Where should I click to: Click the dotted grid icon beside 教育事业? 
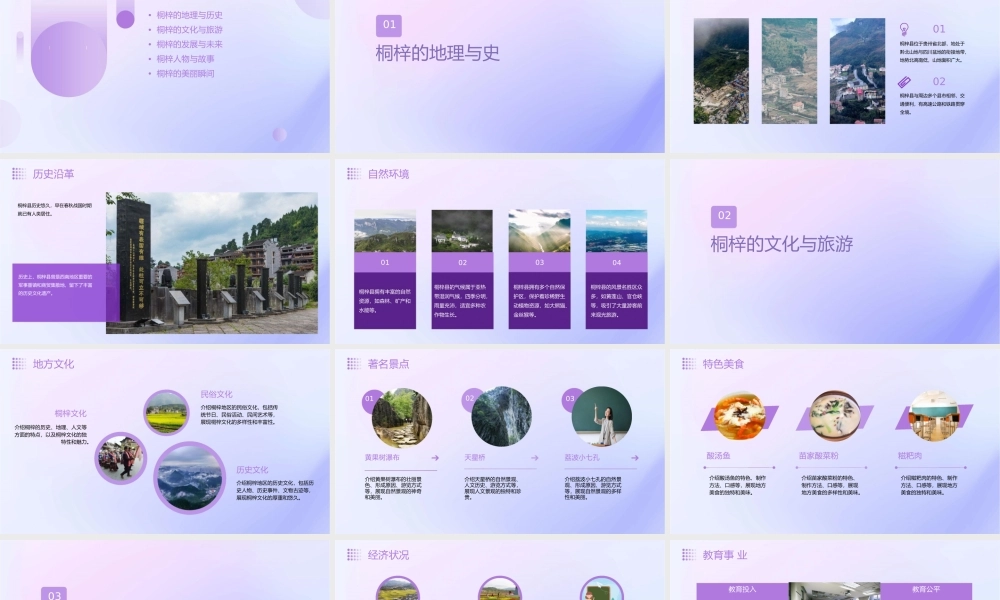tap(689, 555)
